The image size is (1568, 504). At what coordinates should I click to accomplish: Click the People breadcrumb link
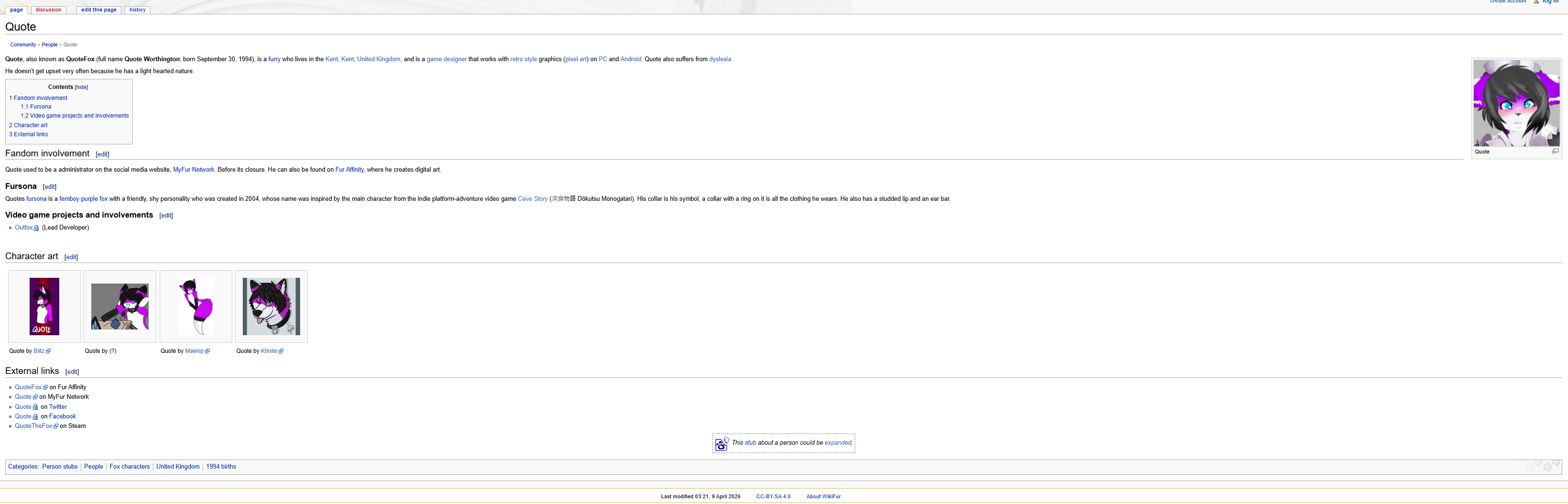click(x=50, y=44)
